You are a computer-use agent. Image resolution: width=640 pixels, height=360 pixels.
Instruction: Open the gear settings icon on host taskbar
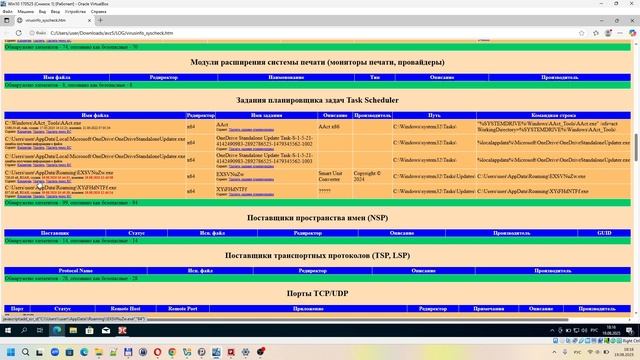pyautogui.click(x=246, y=352)
